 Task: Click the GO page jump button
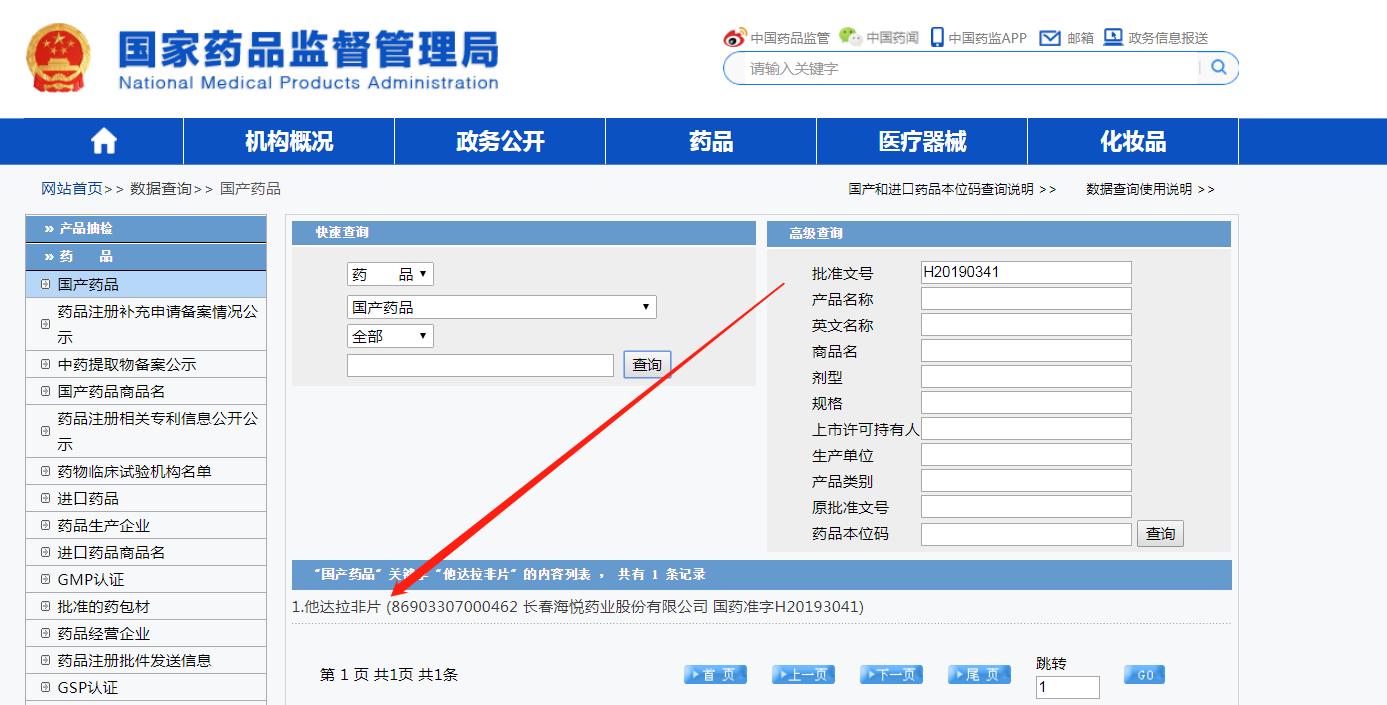point(1143,674)
